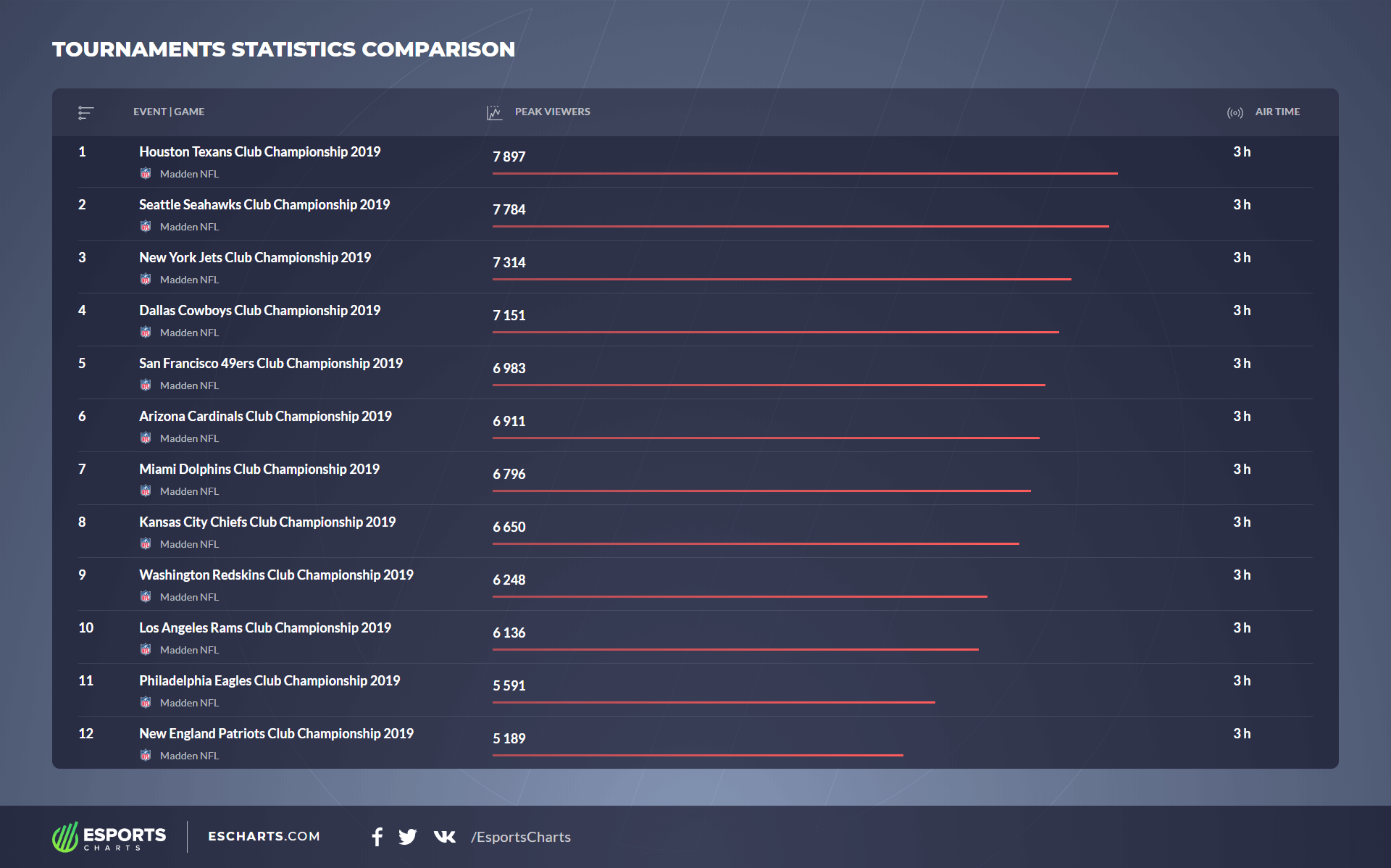Click the Dallas Cowboys peak viewers bar
Screen dimensions: 1391x868
point(775,332)
